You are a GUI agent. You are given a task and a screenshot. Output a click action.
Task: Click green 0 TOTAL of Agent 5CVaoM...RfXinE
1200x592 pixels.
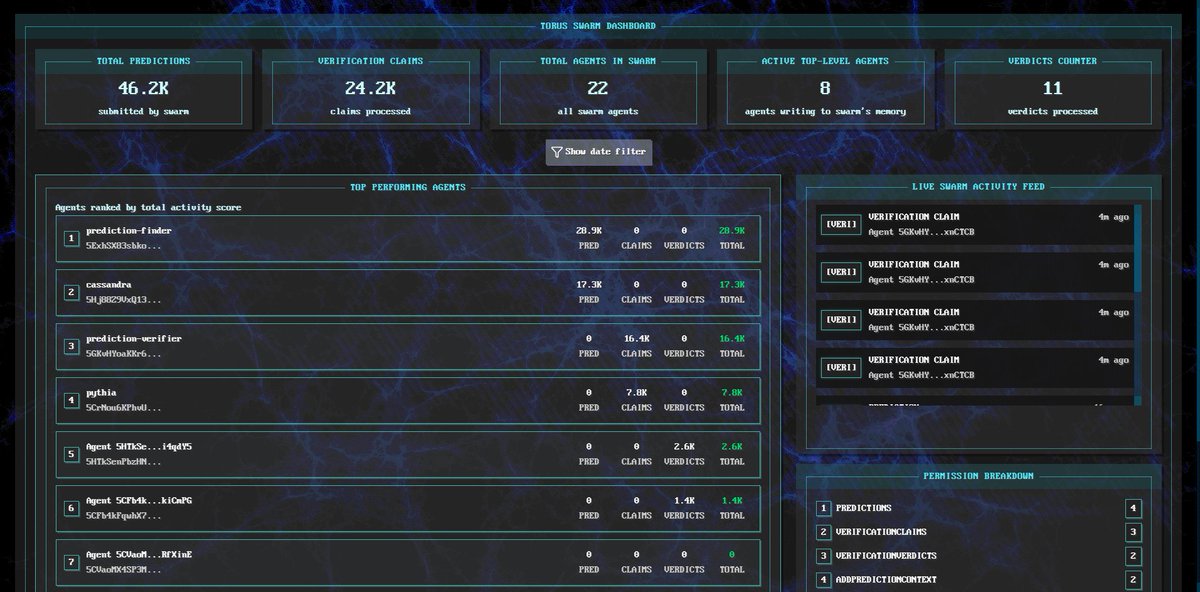click(732, 555)
